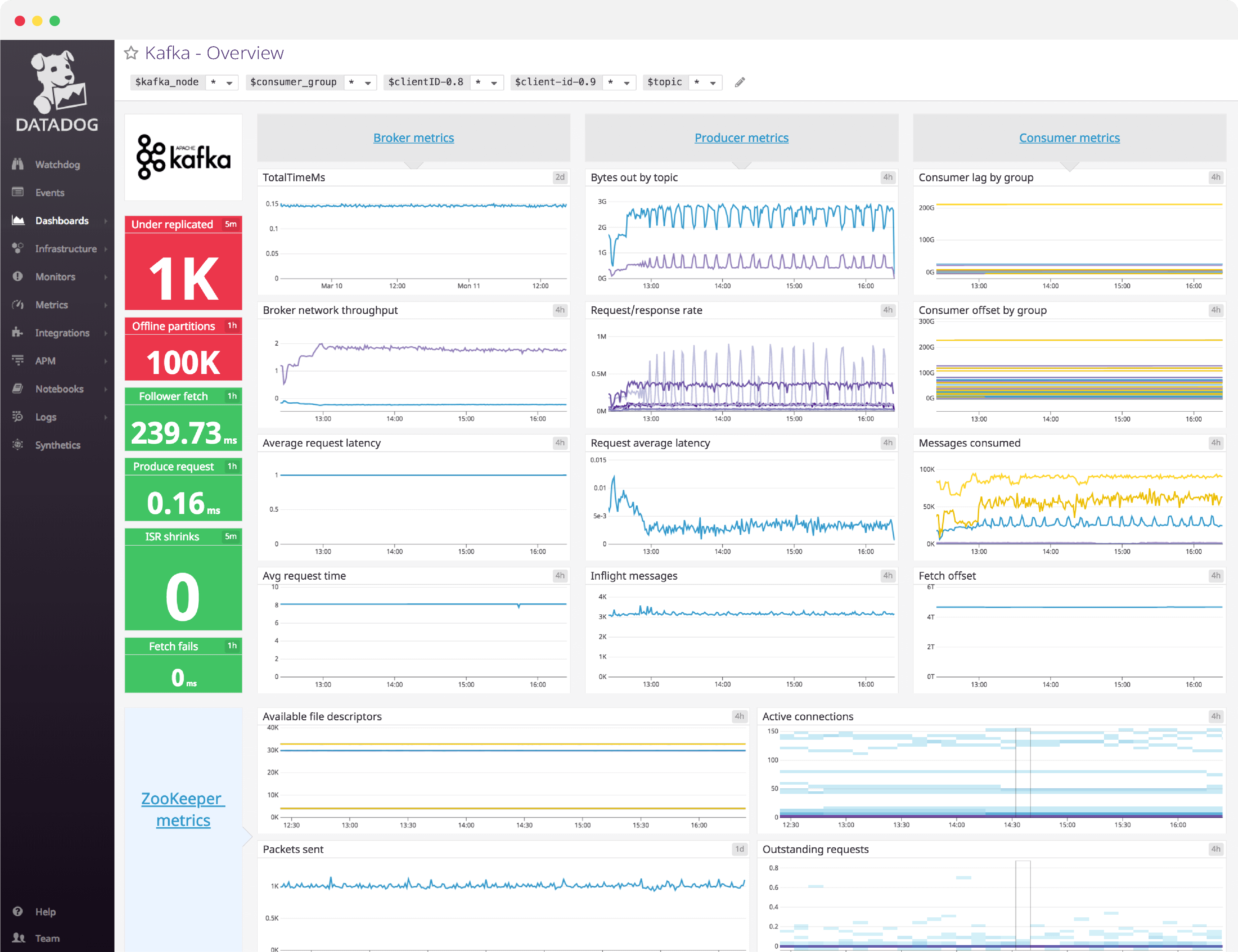Viewport: 1238px width, 952px height.
Task: Click the Logs icon in the sidebar
Action: (x=19, y=417)
